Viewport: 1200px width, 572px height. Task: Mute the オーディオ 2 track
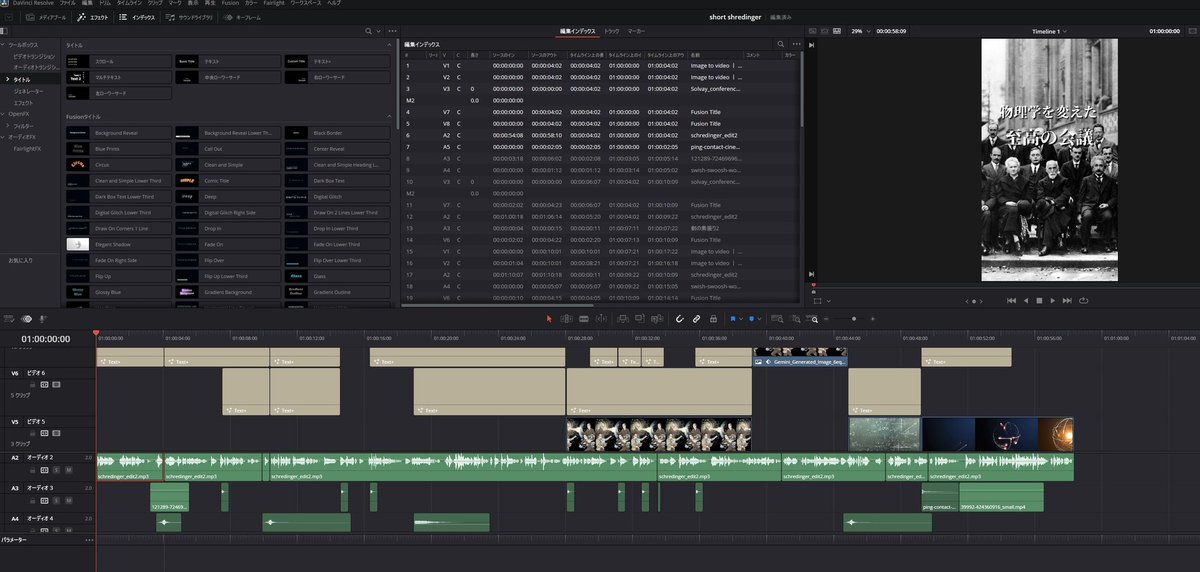(70, 468)
